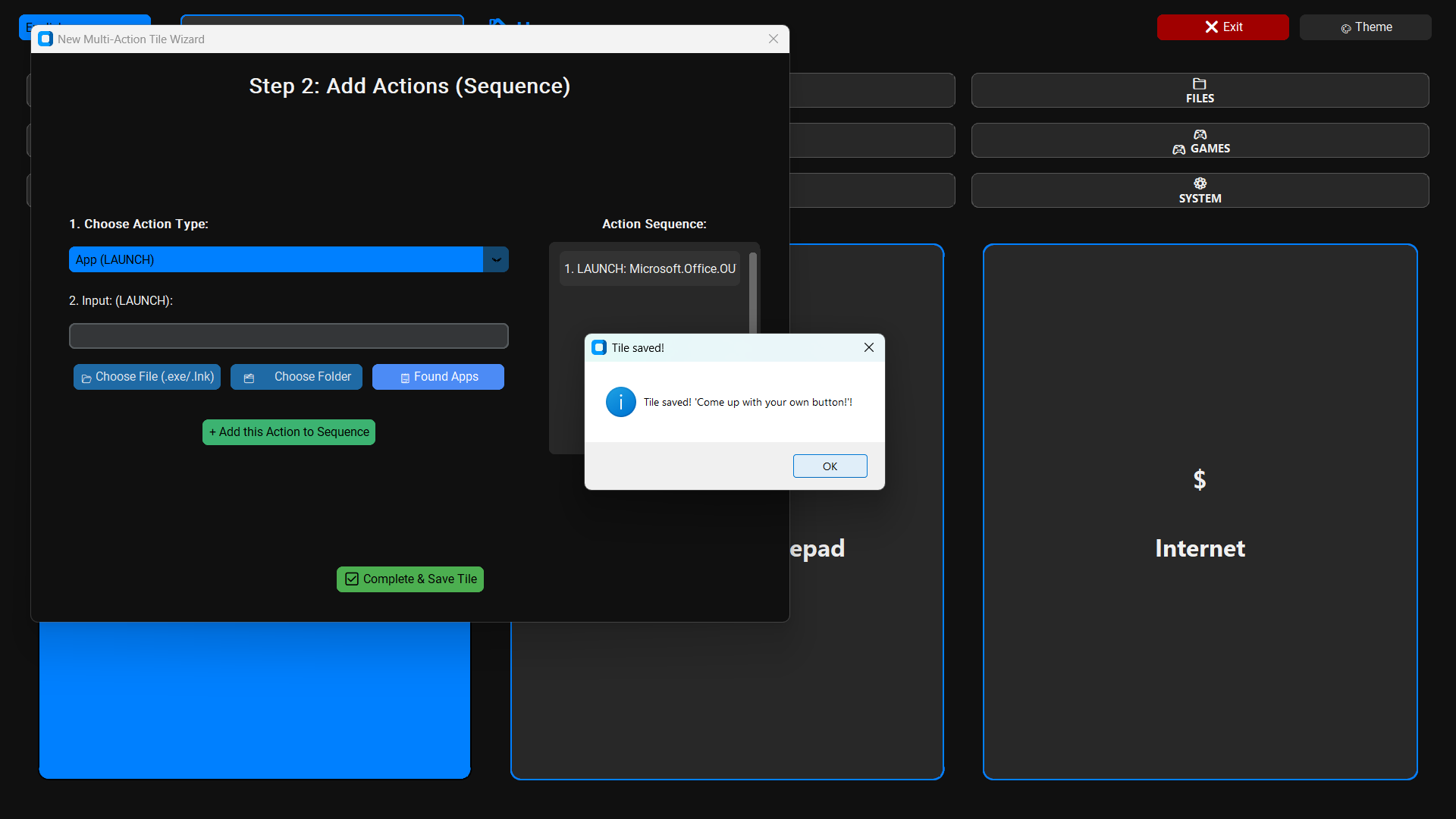Click the open-folder icon on Choose File button

coord(86,377)
